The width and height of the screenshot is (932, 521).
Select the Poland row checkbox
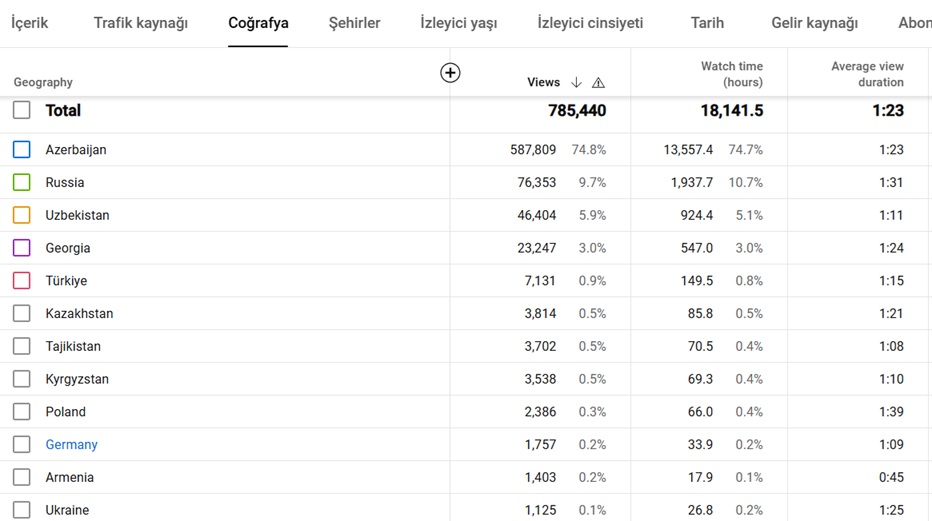tap(21, 411)
